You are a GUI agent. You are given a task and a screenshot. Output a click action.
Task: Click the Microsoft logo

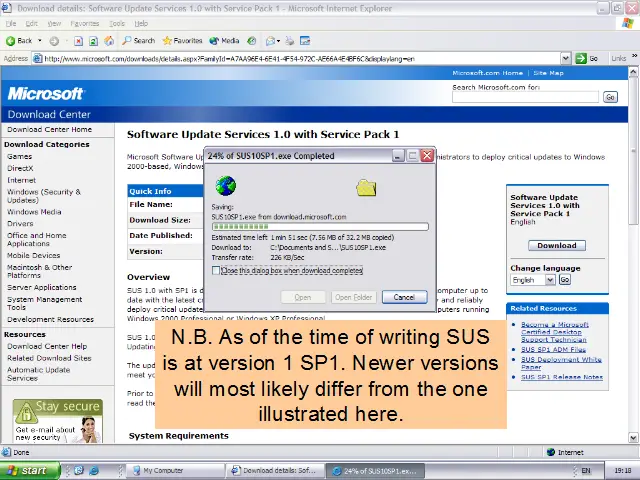click(45, 93)
